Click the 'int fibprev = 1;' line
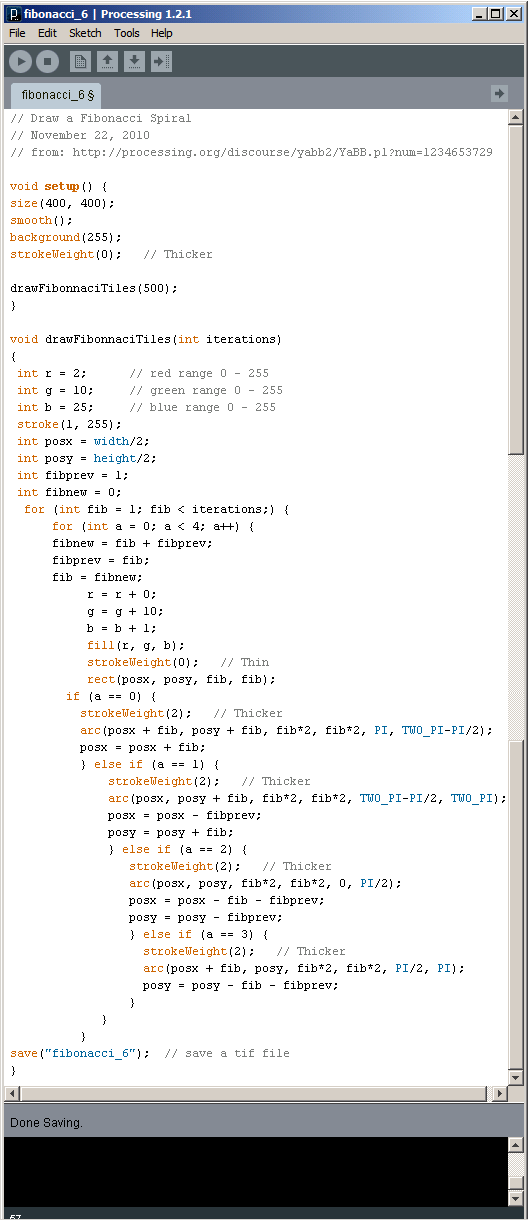This screenshot has width=528, height=1220. point(73,475)
